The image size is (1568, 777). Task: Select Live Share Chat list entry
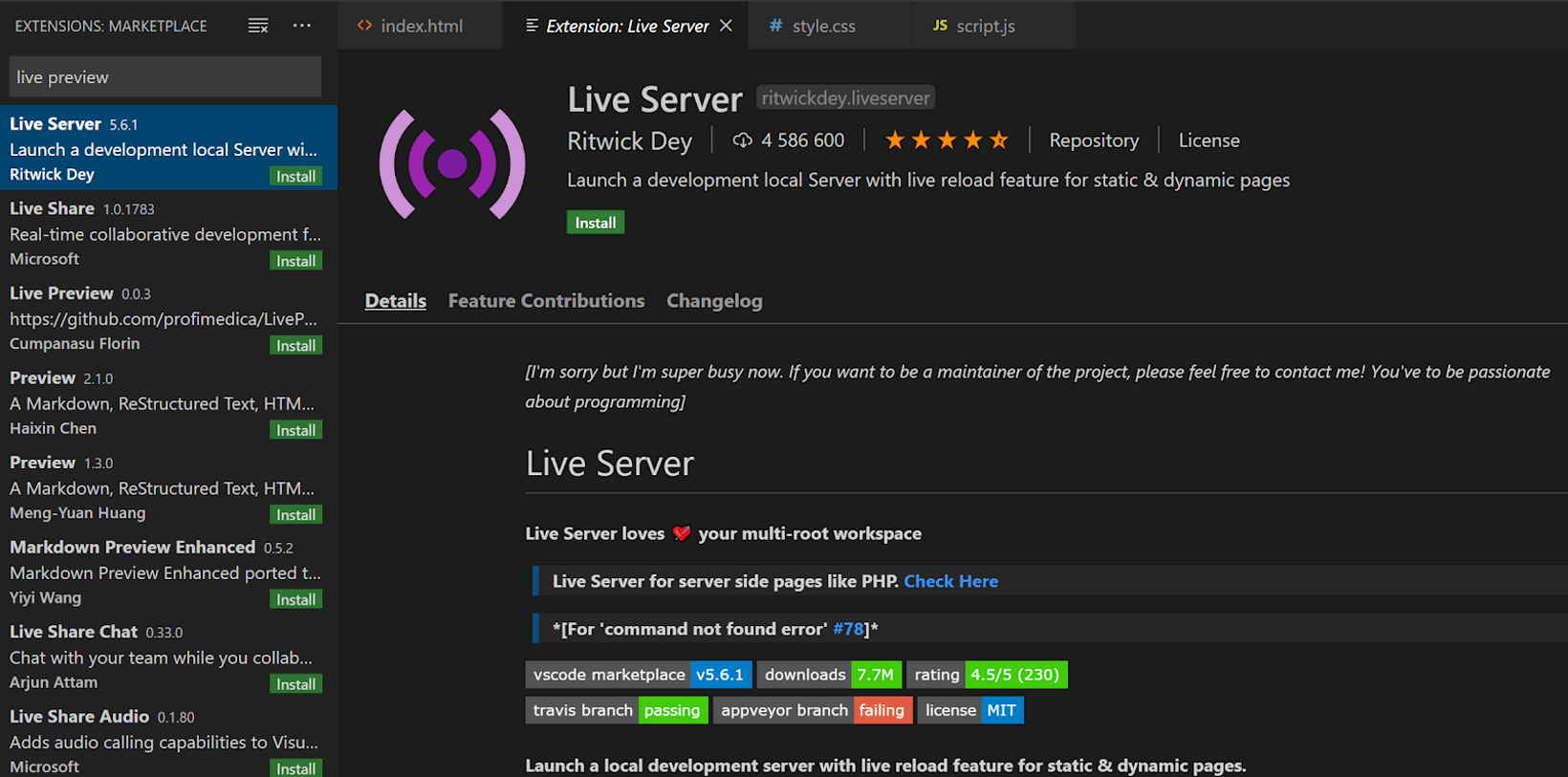pyautogui.click(x=168, y=656)
